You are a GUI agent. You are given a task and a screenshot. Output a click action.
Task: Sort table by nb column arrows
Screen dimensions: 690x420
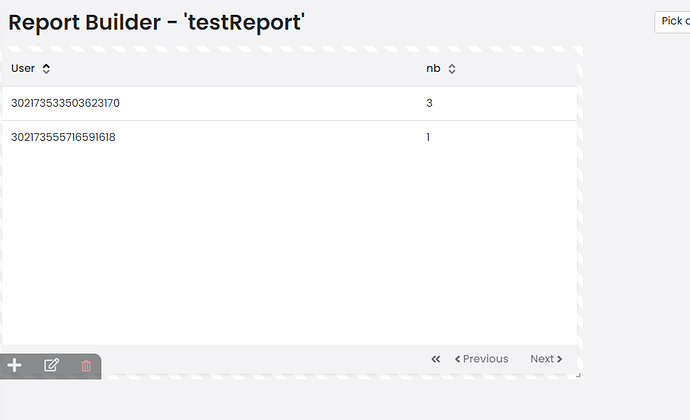[x=452, y=69]
